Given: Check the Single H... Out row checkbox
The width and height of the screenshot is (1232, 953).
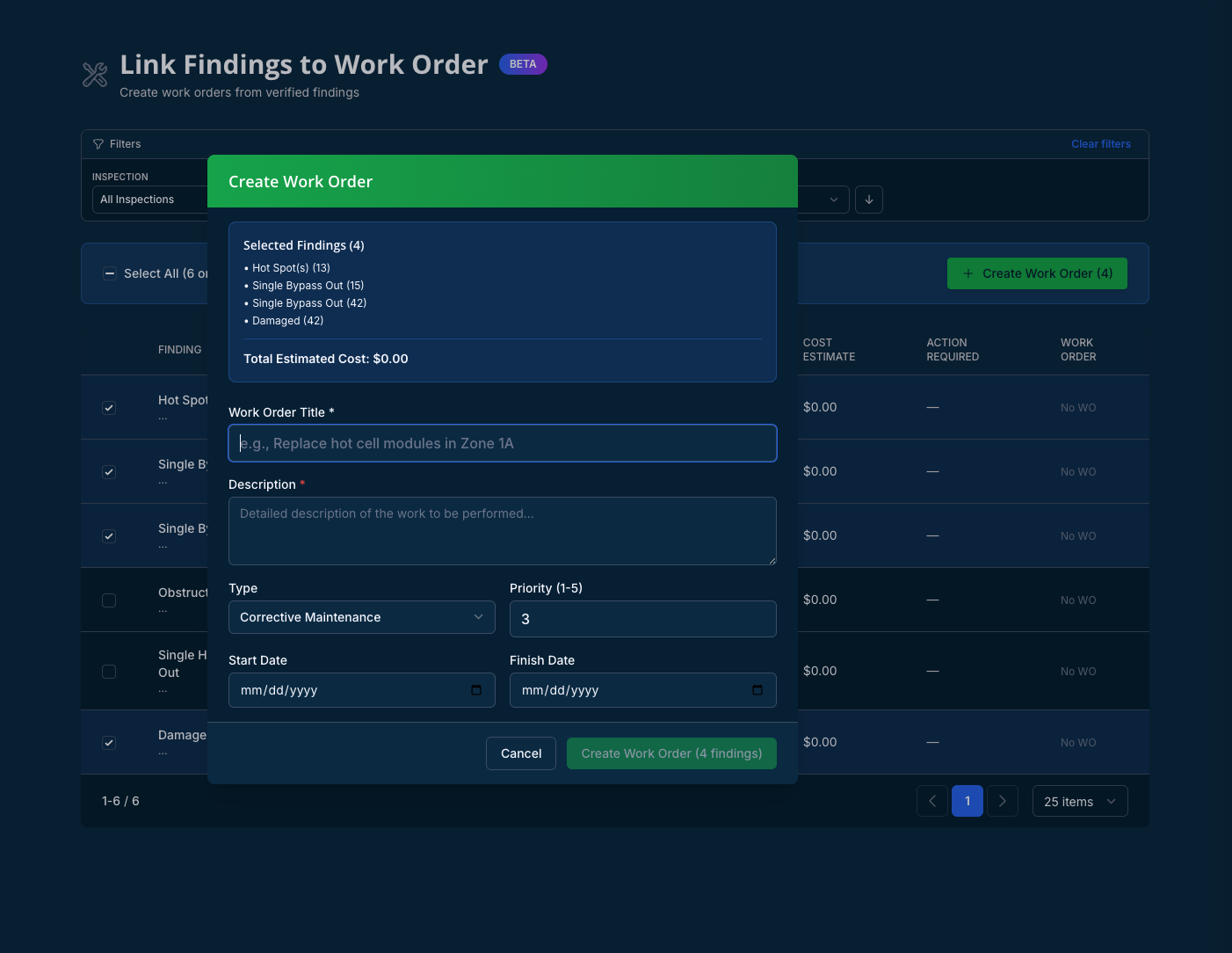Looking at the screenshot, I should point(109,672).
